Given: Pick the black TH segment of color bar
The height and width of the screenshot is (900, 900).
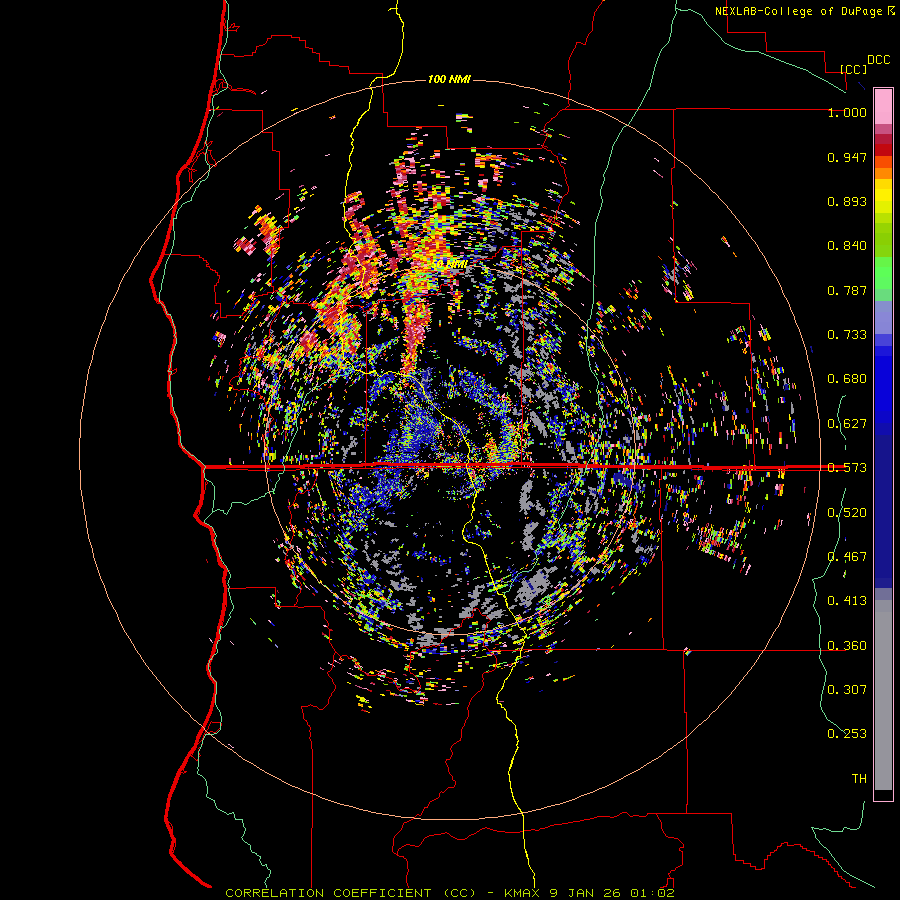Looking at the screenshot, I should [883, 794].
